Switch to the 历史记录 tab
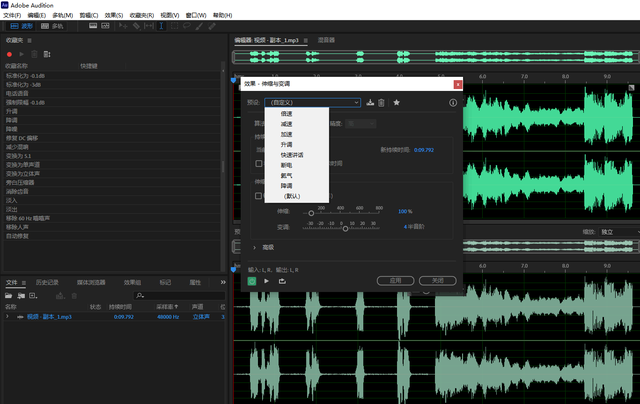The image size is (640, 404). 47,282
